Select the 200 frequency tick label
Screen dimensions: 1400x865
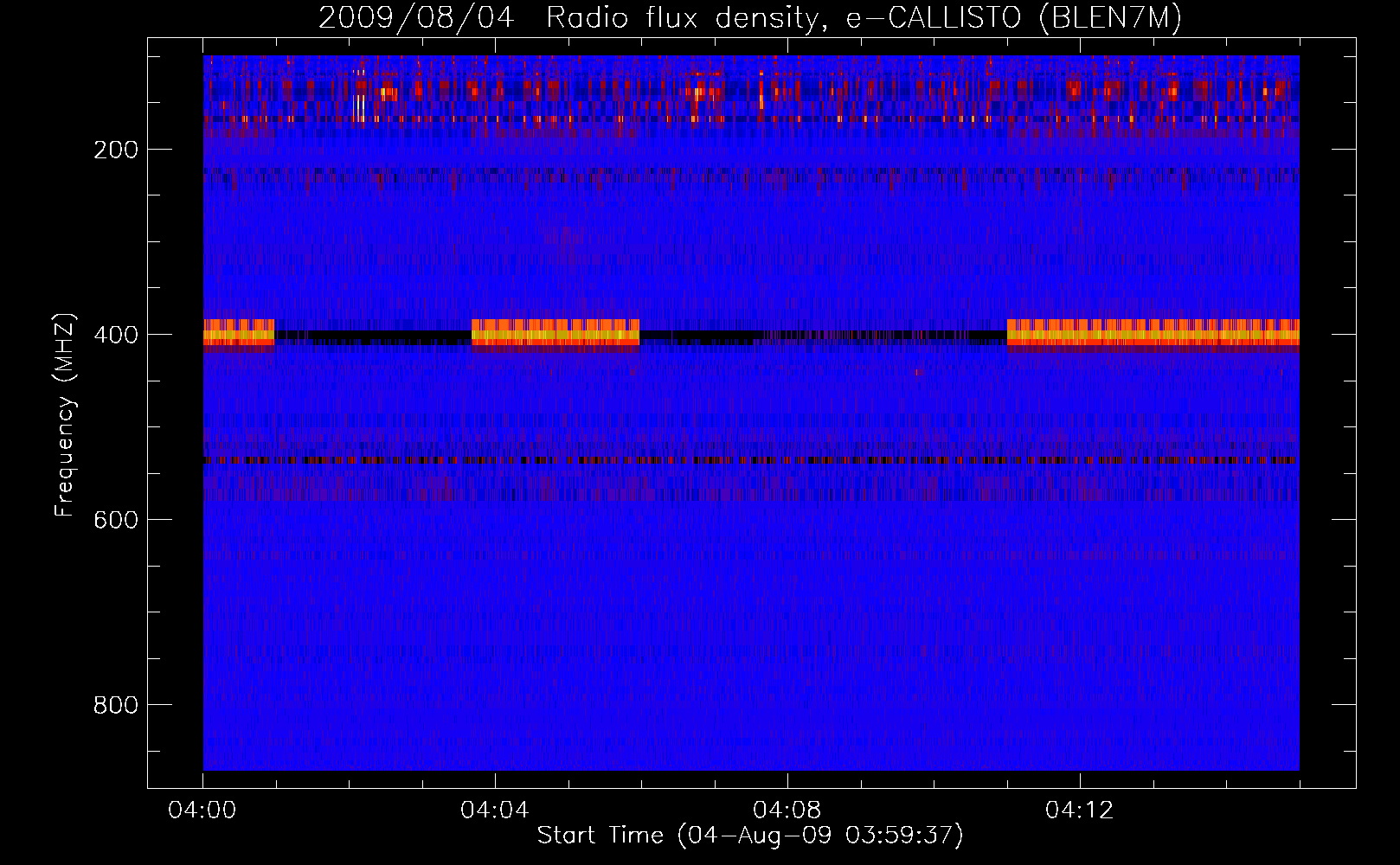116,150
